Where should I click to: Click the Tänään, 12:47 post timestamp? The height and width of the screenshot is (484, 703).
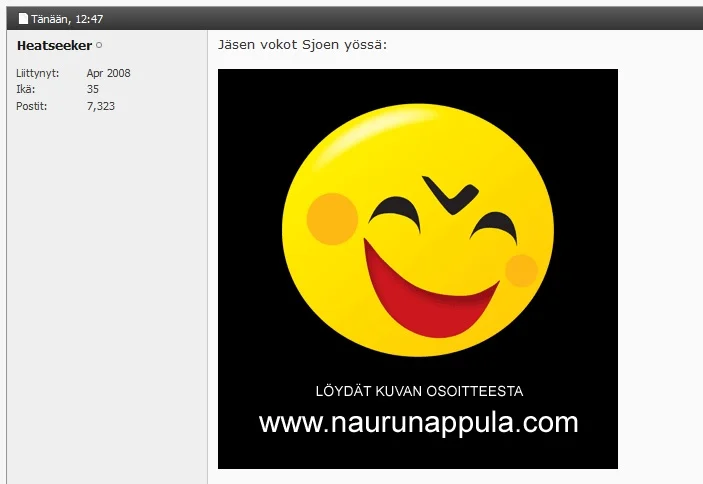[67, 19]
